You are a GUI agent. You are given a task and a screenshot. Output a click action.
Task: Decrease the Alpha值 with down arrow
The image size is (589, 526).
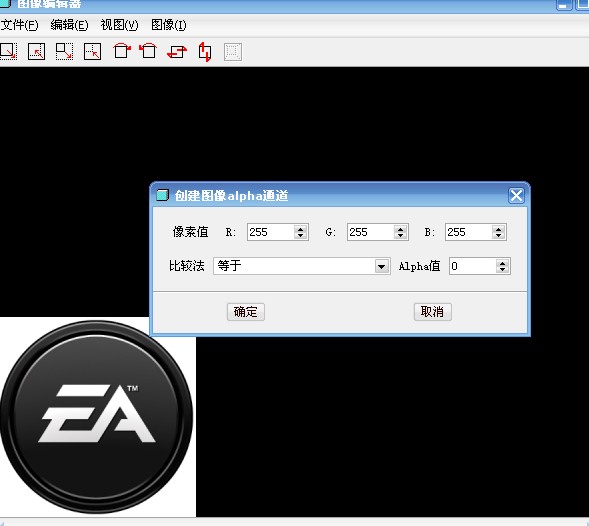(503, 270)
